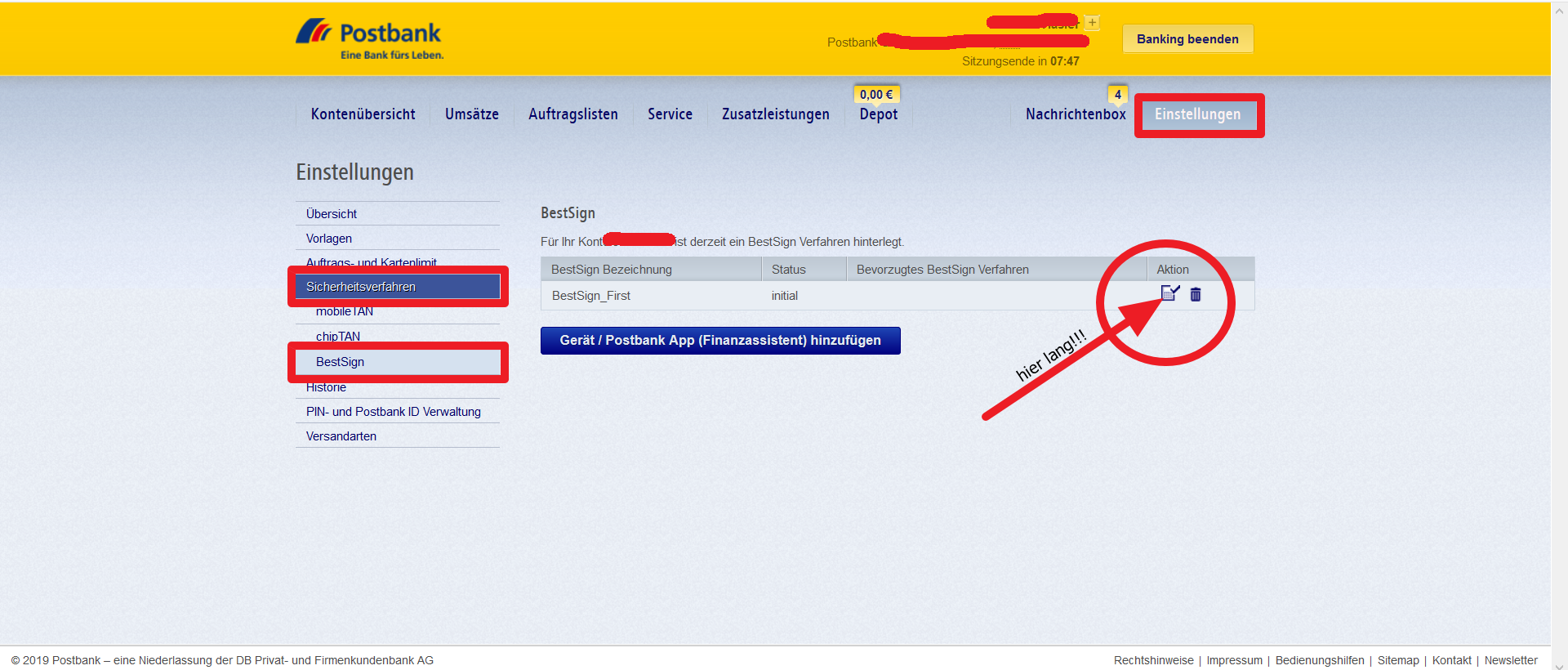Click the 0,00 € Depot badge
This screenshot has width=1568, height=670.
point(876,94)
